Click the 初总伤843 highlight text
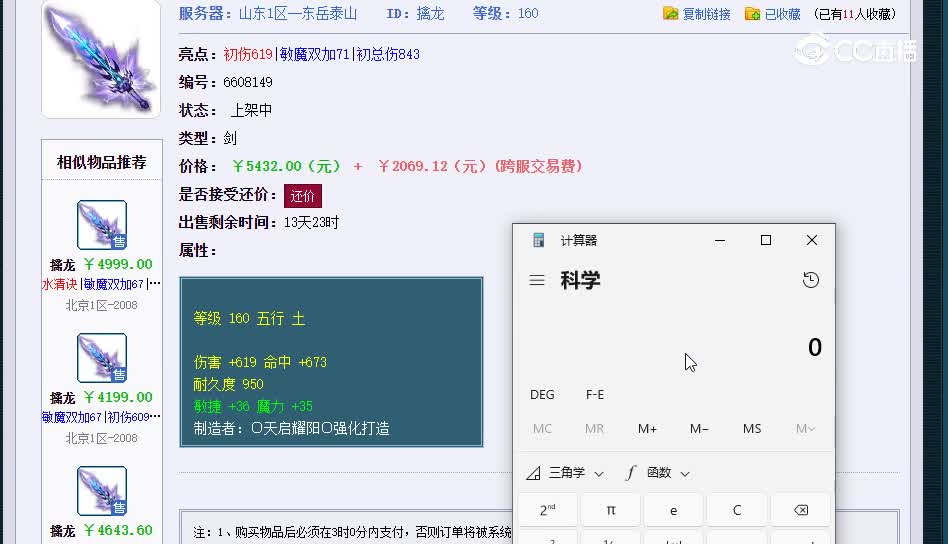948x544 pixels. 388,54
